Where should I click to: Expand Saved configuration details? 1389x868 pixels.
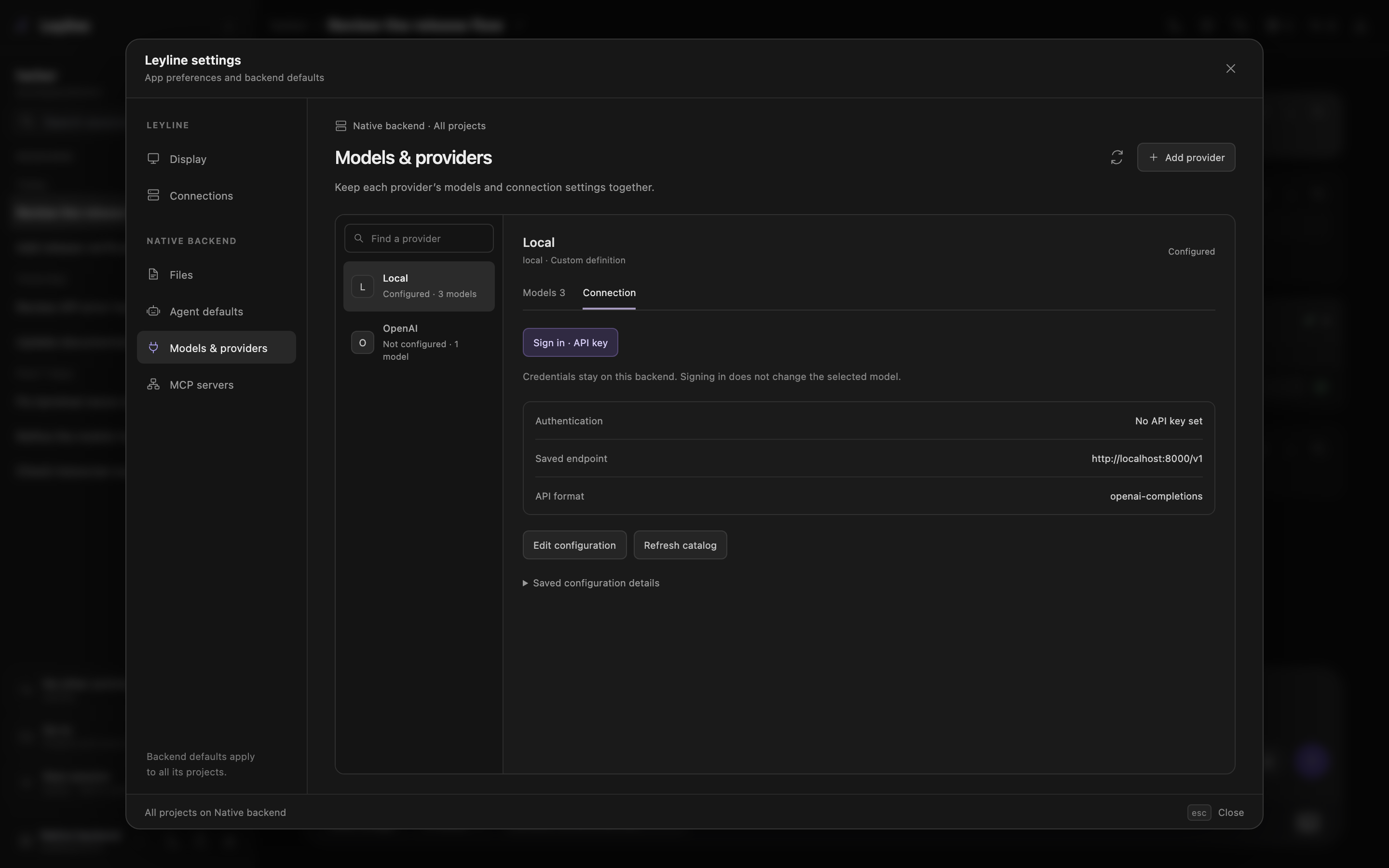[591, 583]
